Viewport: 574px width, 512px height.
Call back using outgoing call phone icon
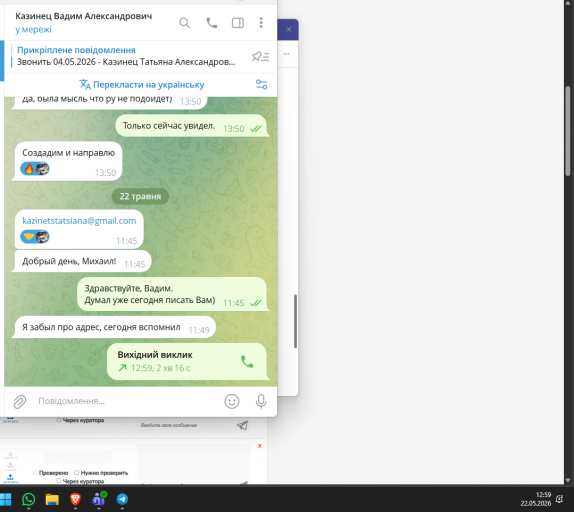click(x=247, y=362)
